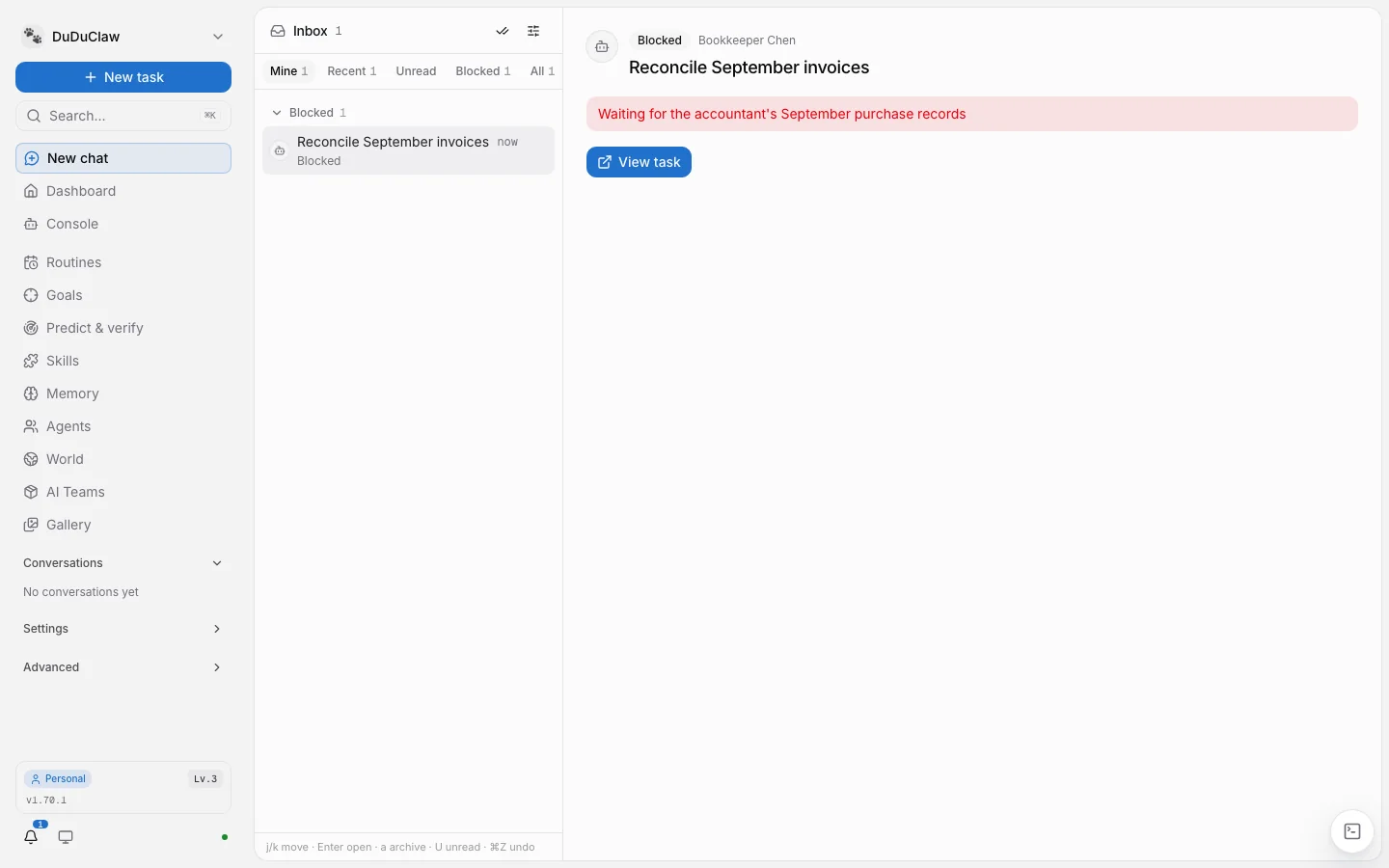
Task: Open the DuDuClaw workspace dropdown
Action: (x=123, y=37)
